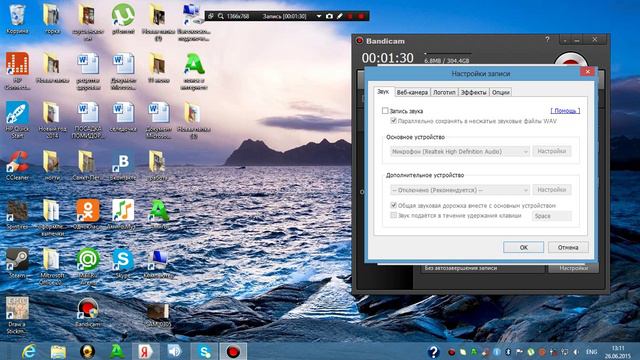Open the Skype desktop shortcut

click(x=123, y=263)
